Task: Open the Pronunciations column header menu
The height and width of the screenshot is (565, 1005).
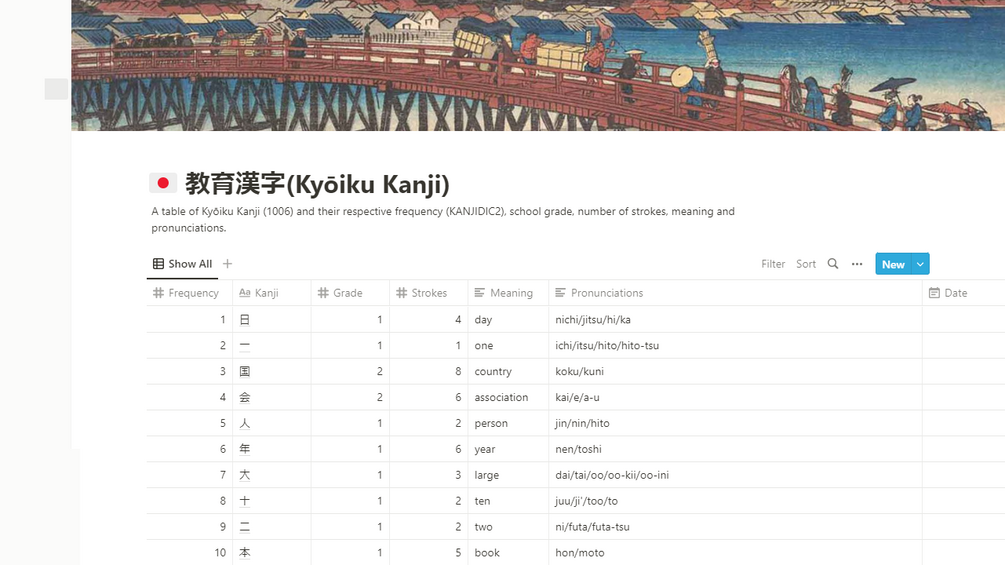Action: pyautogui.click(x=735, y=293)
